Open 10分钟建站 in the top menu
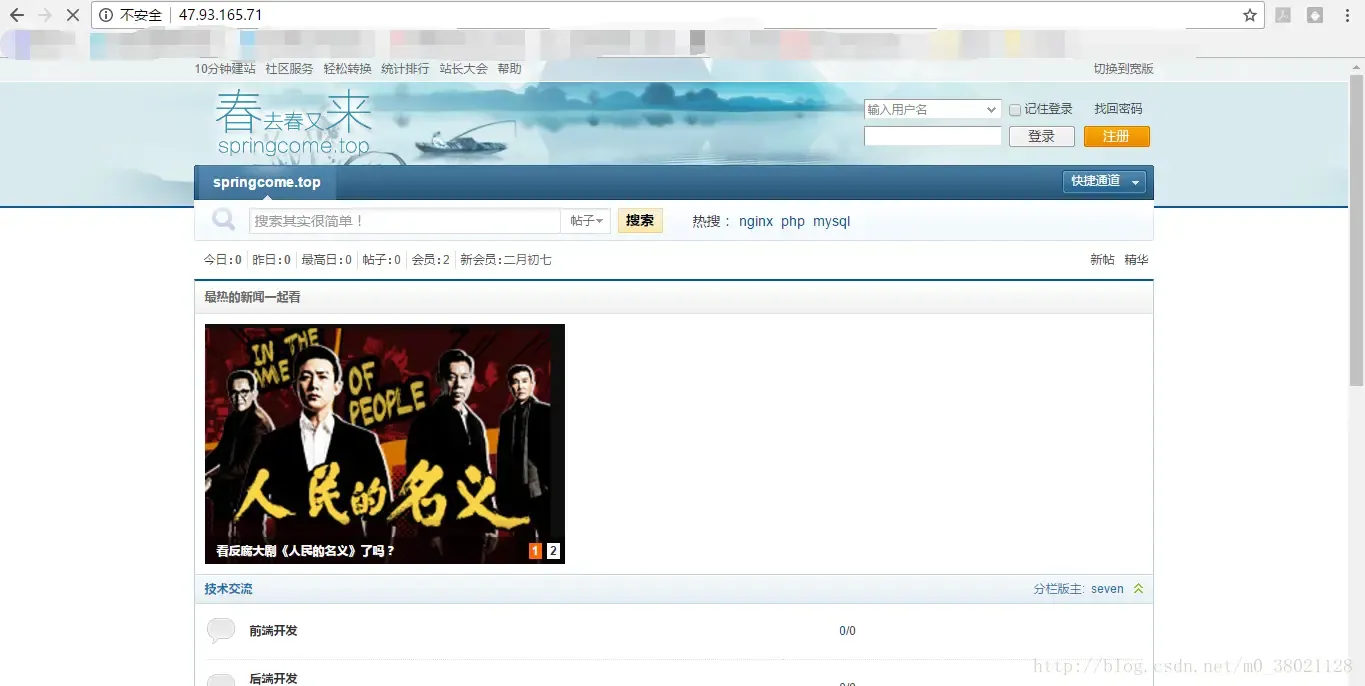1365x686 pixels. [225, 69]
